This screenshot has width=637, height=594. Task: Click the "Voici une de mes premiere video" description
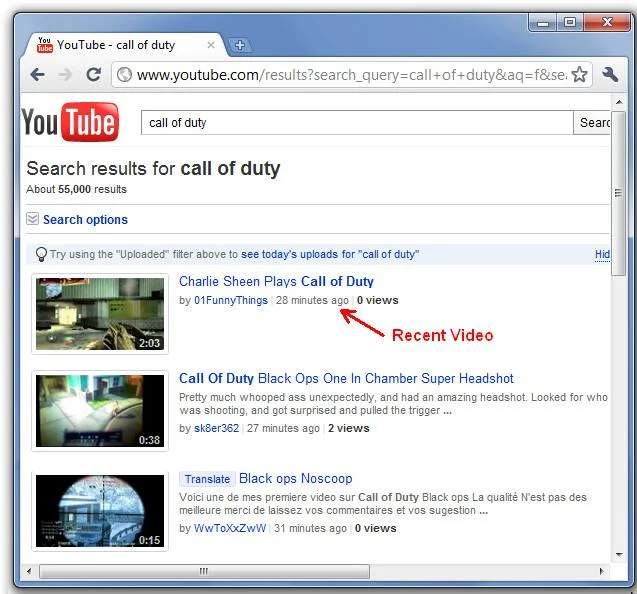pyautogui.click(x=383, y=504)
